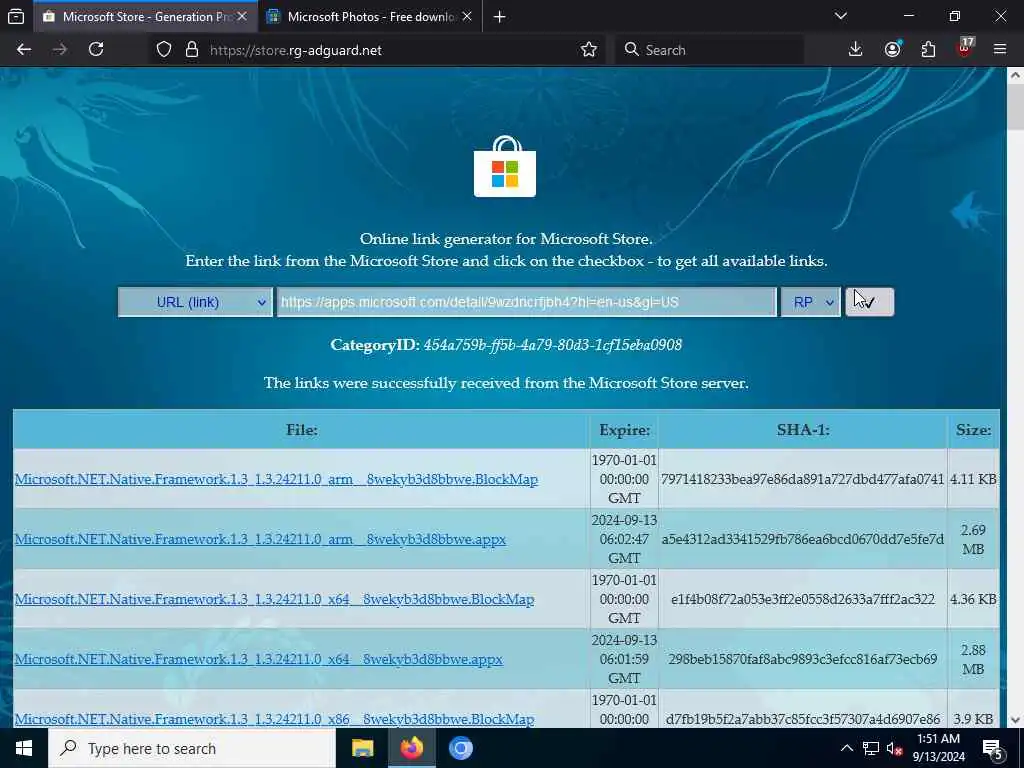
Task: Click the browser Search box
Action: click(x=709, y=50)
